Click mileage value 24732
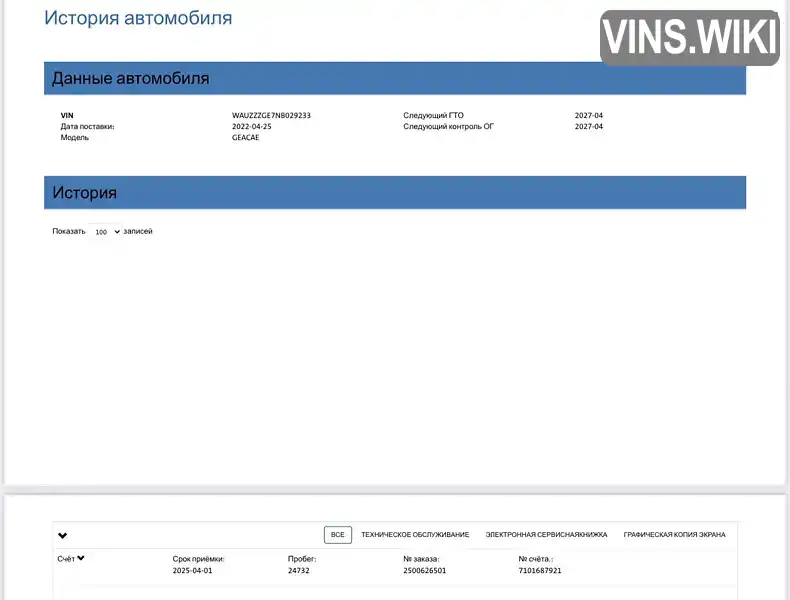Image resolution: width=790 pixels, height=600 pixels. coord(298,570)
